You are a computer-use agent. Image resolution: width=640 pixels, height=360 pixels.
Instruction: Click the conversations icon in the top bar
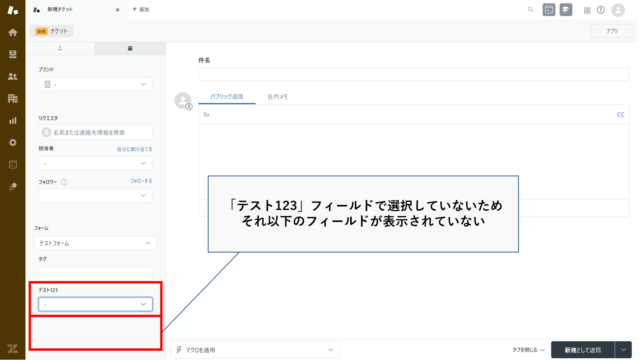click(x=549, y=10)
